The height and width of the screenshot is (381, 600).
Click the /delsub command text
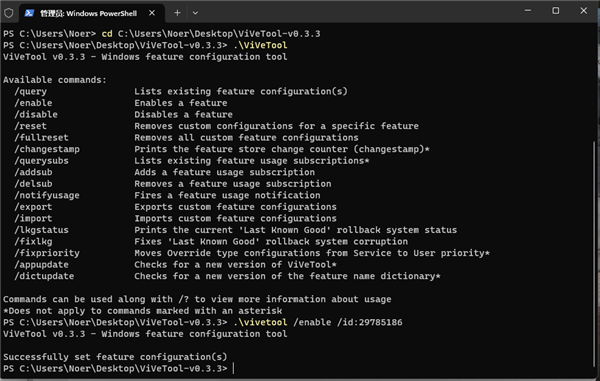(33, 184)
